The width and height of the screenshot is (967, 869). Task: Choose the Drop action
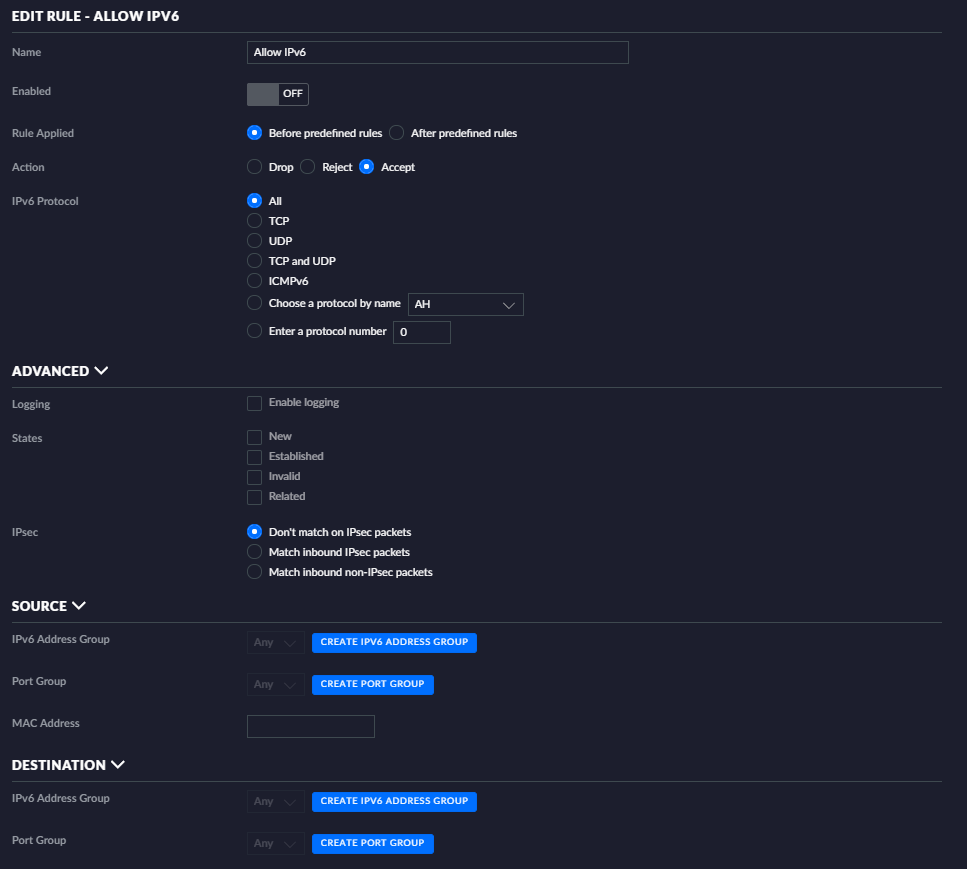(x=254, y=167)
